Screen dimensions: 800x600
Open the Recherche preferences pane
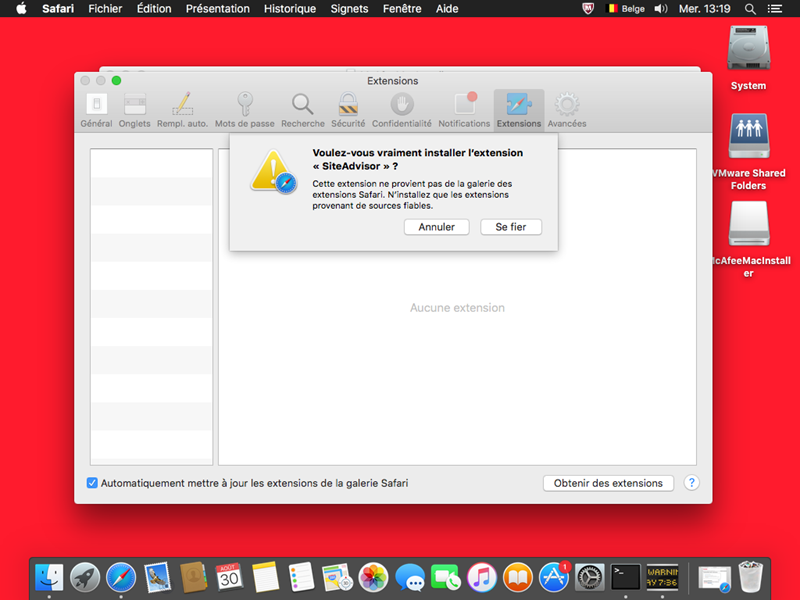click(x=303, y=110)
